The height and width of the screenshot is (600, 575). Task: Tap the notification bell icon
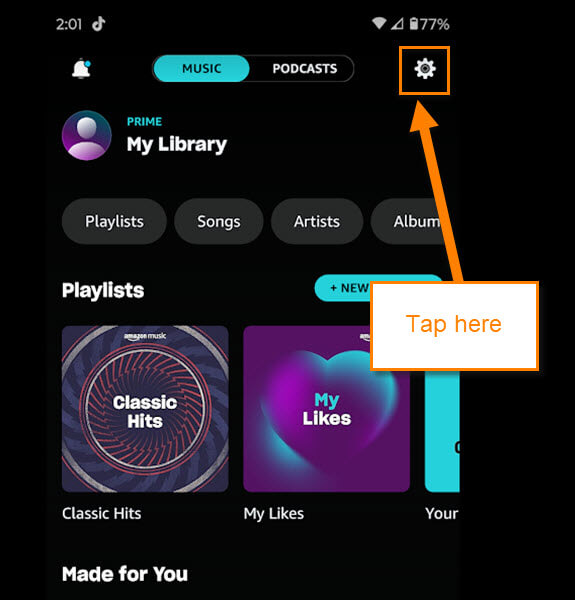[81, 68]
